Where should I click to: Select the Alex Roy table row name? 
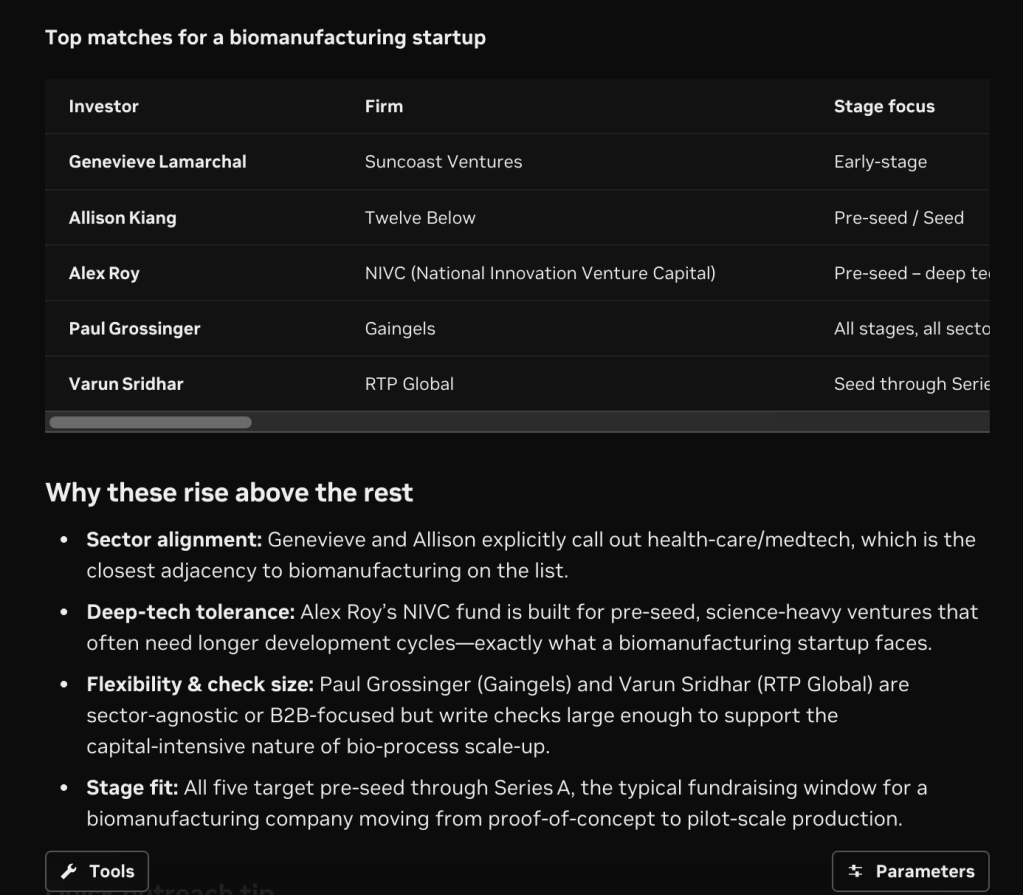[x=104, y=273]
